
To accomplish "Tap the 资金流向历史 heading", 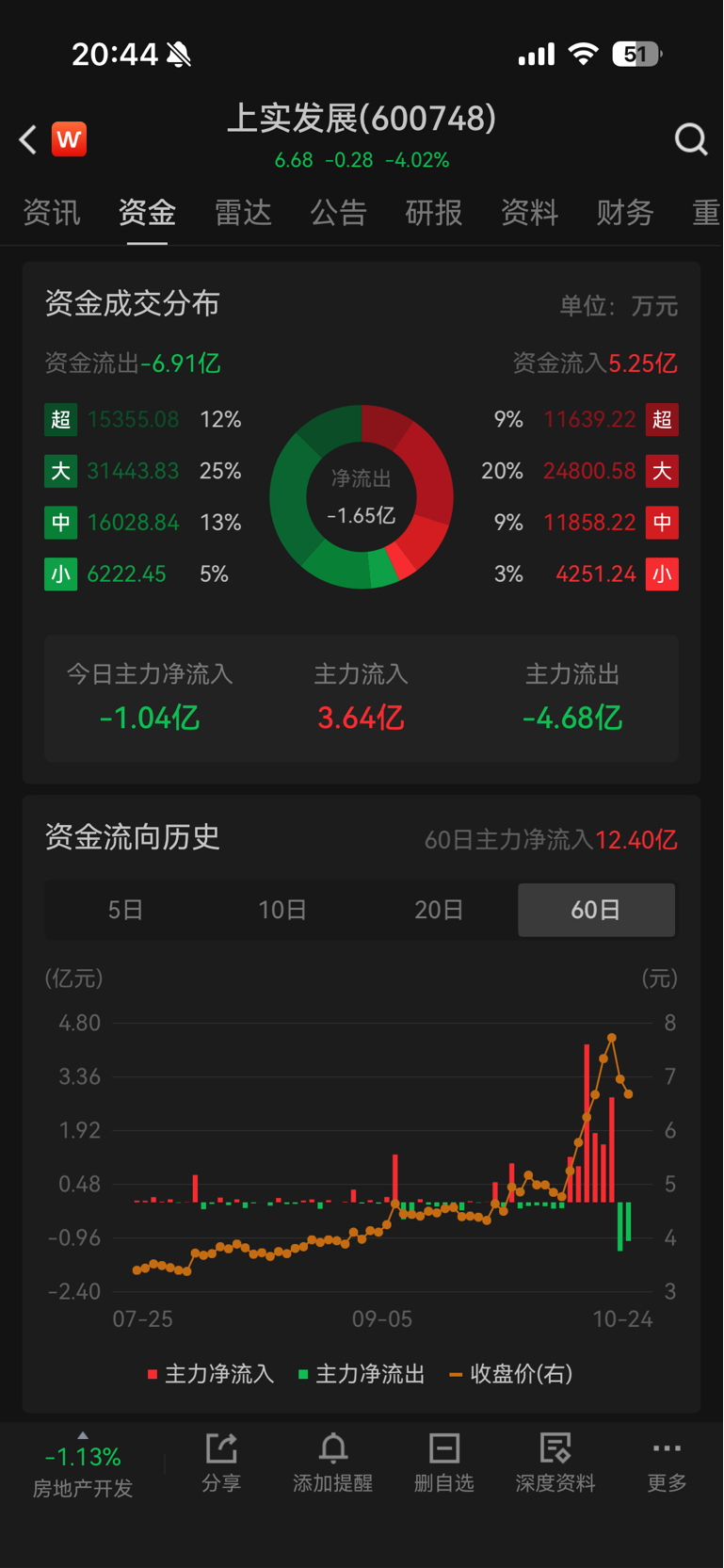I will pyautogui.click(x=133, y=836).
